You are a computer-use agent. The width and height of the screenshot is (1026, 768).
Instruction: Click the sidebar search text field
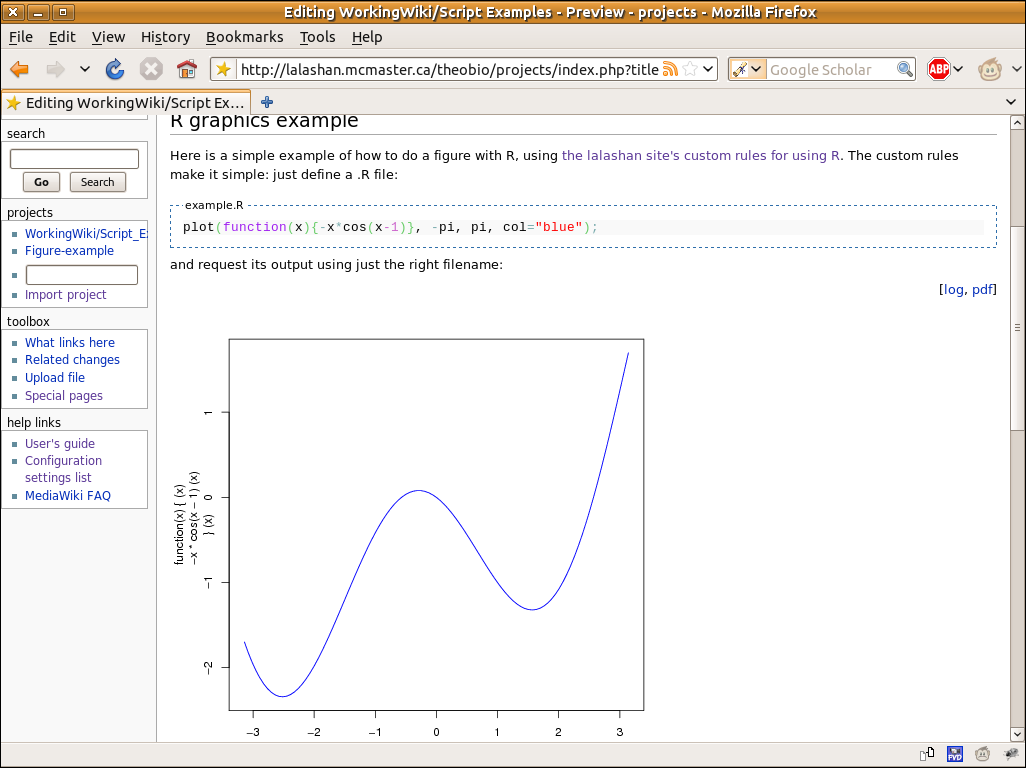click(x=74, y=159)
